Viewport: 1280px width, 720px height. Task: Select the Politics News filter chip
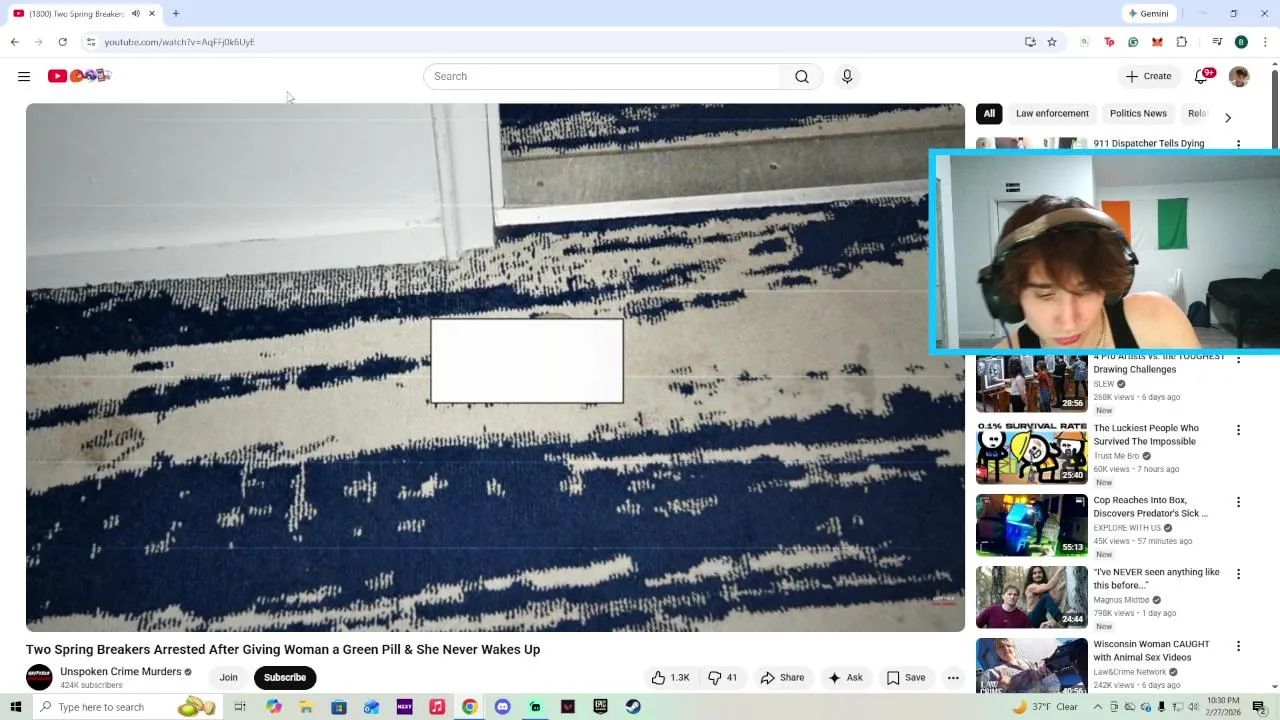click(x=1138, y=114)
